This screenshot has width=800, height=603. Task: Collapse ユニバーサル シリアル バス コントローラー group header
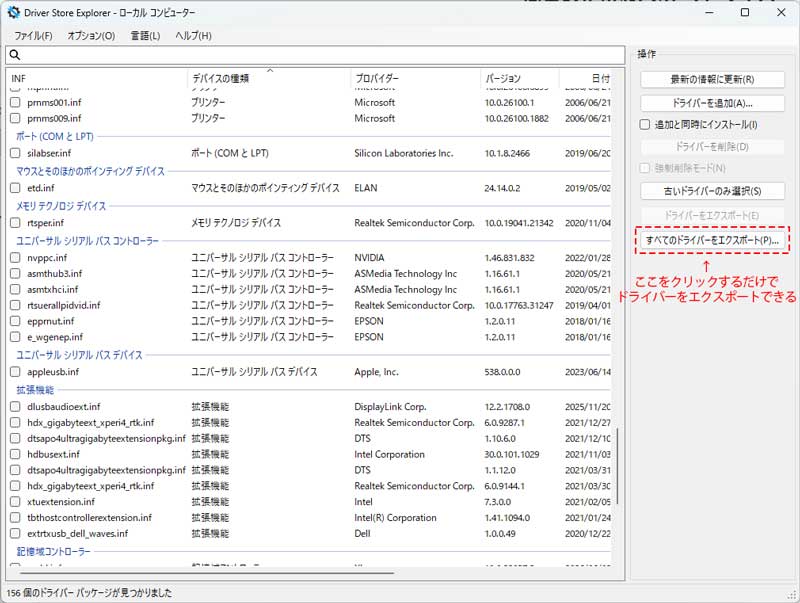[x=87, y=241]
